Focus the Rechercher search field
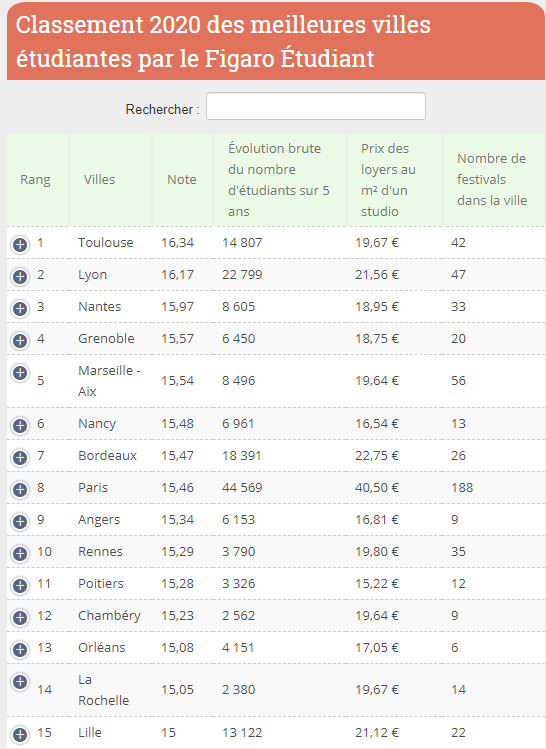Image resolution: width=546 pixels, height=749 pixels. click(316, 106)
